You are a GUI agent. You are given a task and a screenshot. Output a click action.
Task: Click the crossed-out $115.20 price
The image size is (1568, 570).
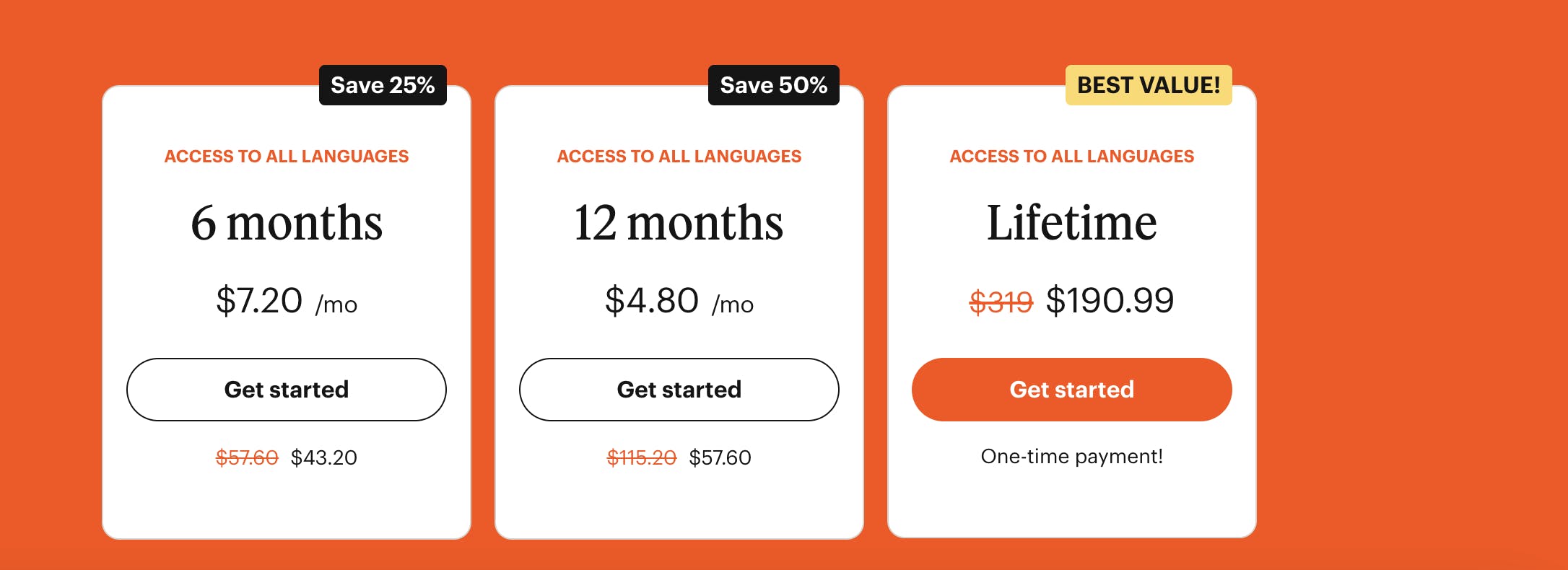click(641, 457)
